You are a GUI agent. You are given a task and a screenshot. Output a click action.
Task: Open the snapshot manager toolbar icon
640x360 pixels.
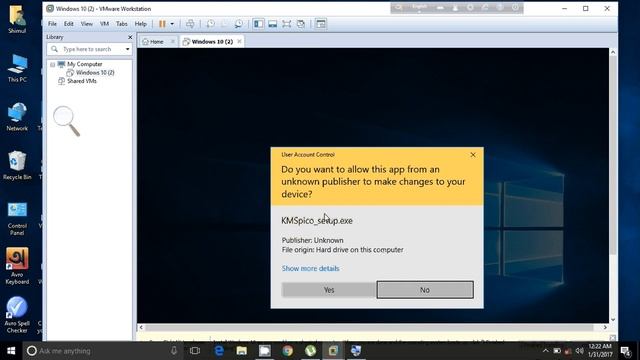(x=238, y=24)
